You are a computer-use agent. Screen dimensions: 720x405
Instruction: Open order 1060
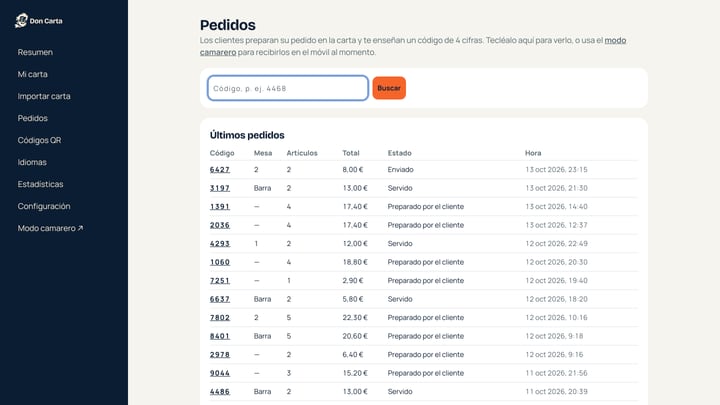(x=219, y=262)
